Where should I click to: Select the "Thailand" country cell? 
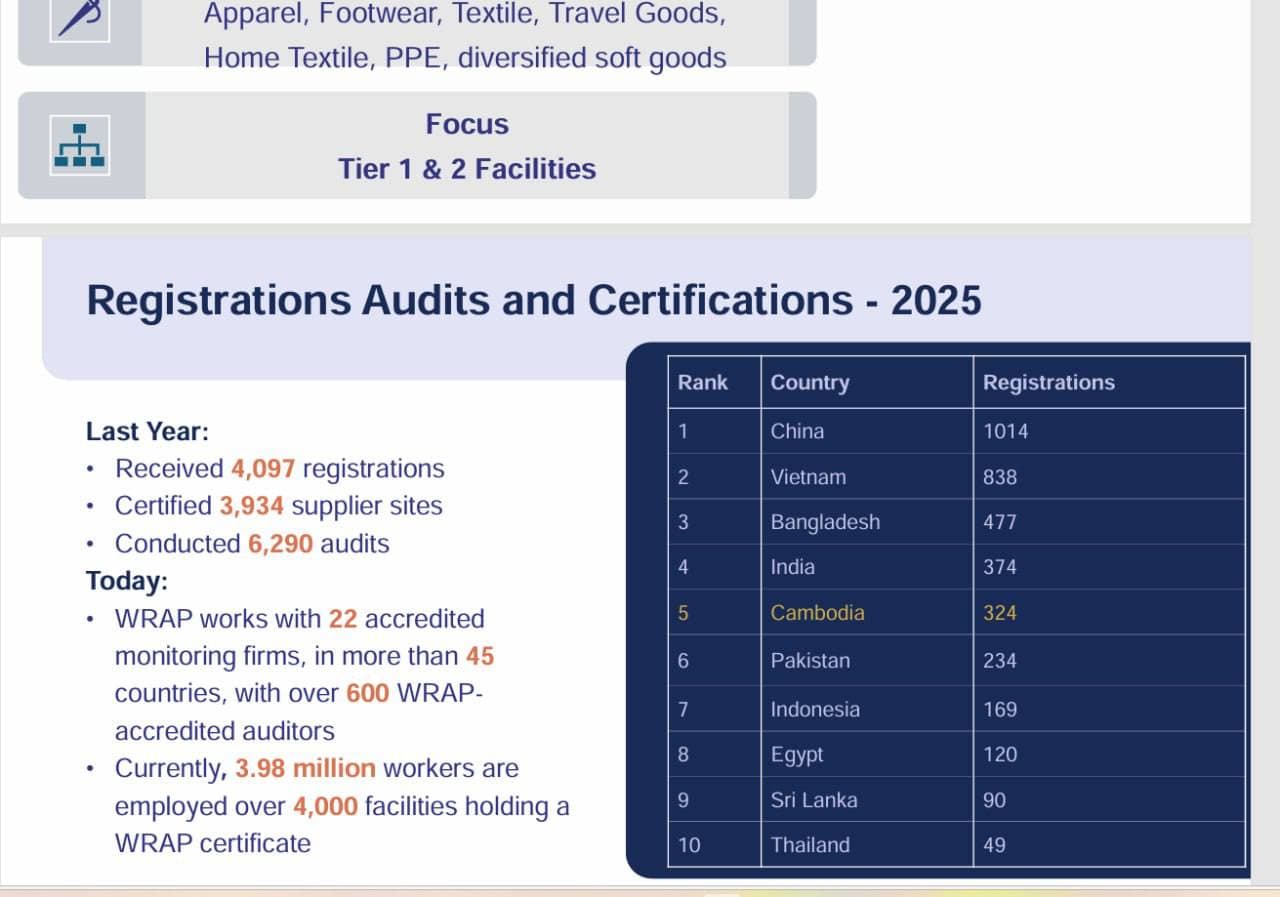click(x=811, y=845)
